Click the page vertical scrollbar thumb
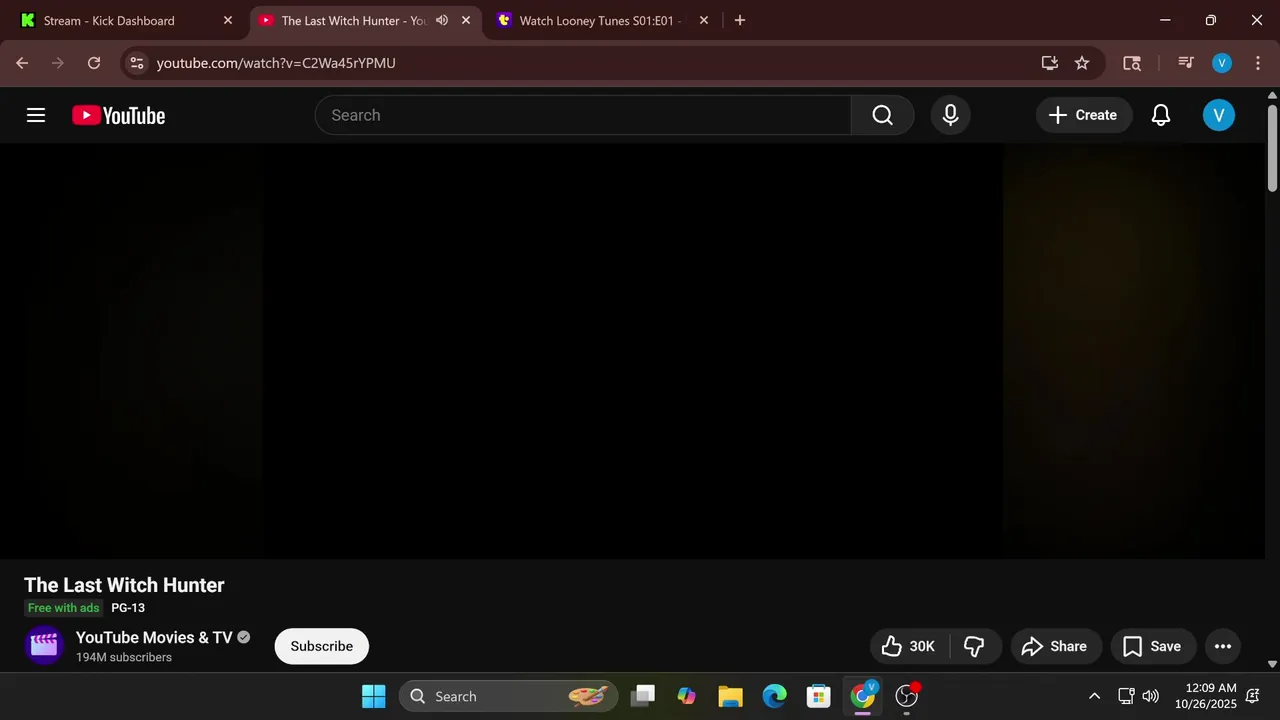This screenshot has height=720, width=1280. pos(1272,146)
